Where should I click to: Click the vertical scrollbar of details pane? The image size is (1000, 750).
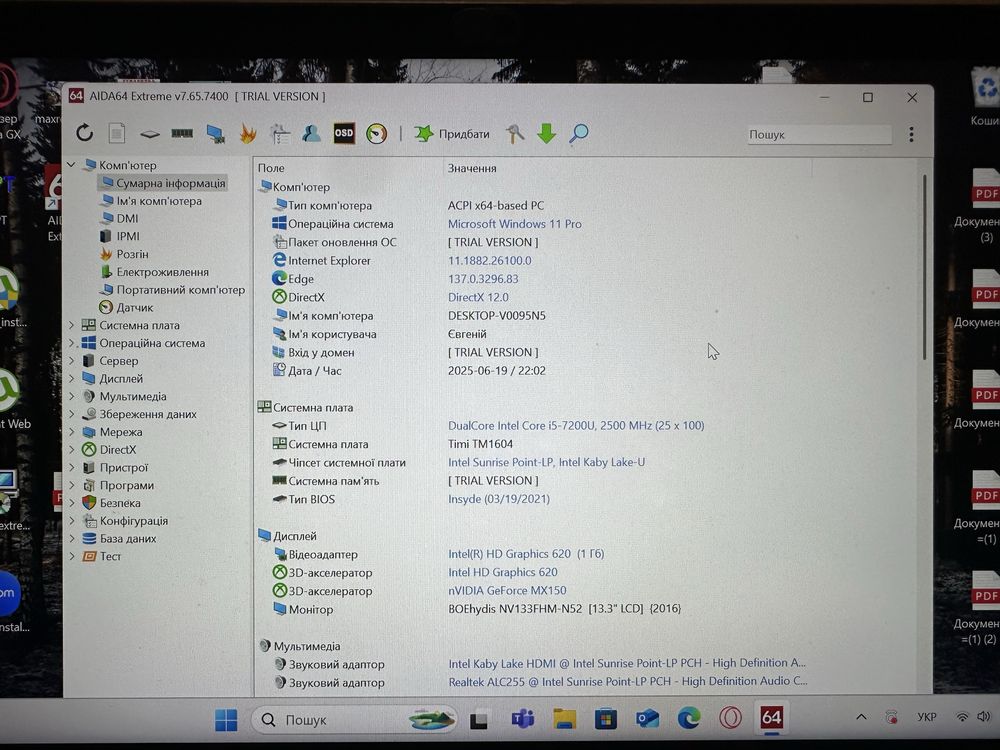click(x=924, y=268)
